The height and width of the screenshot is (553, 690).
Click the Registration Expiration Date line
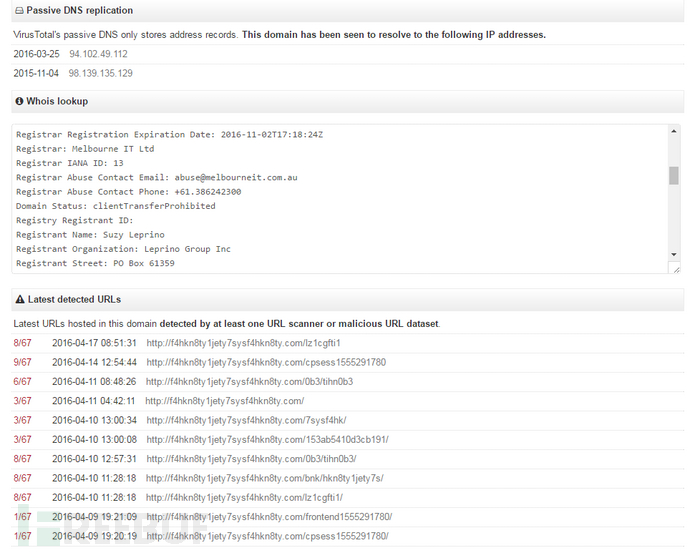[x=169, y=135]
